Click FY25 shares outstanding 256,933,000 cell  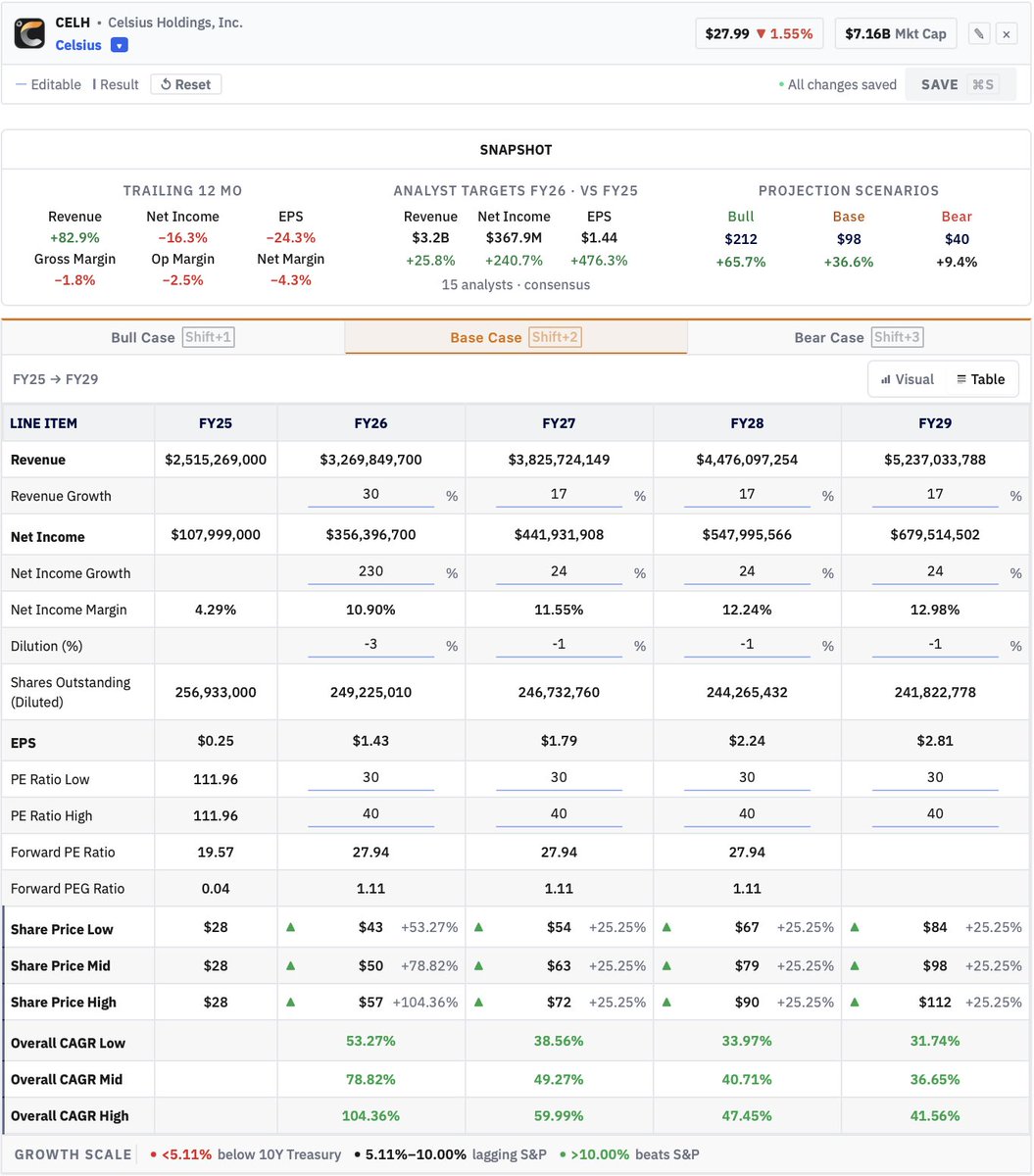tap(216, 692)
